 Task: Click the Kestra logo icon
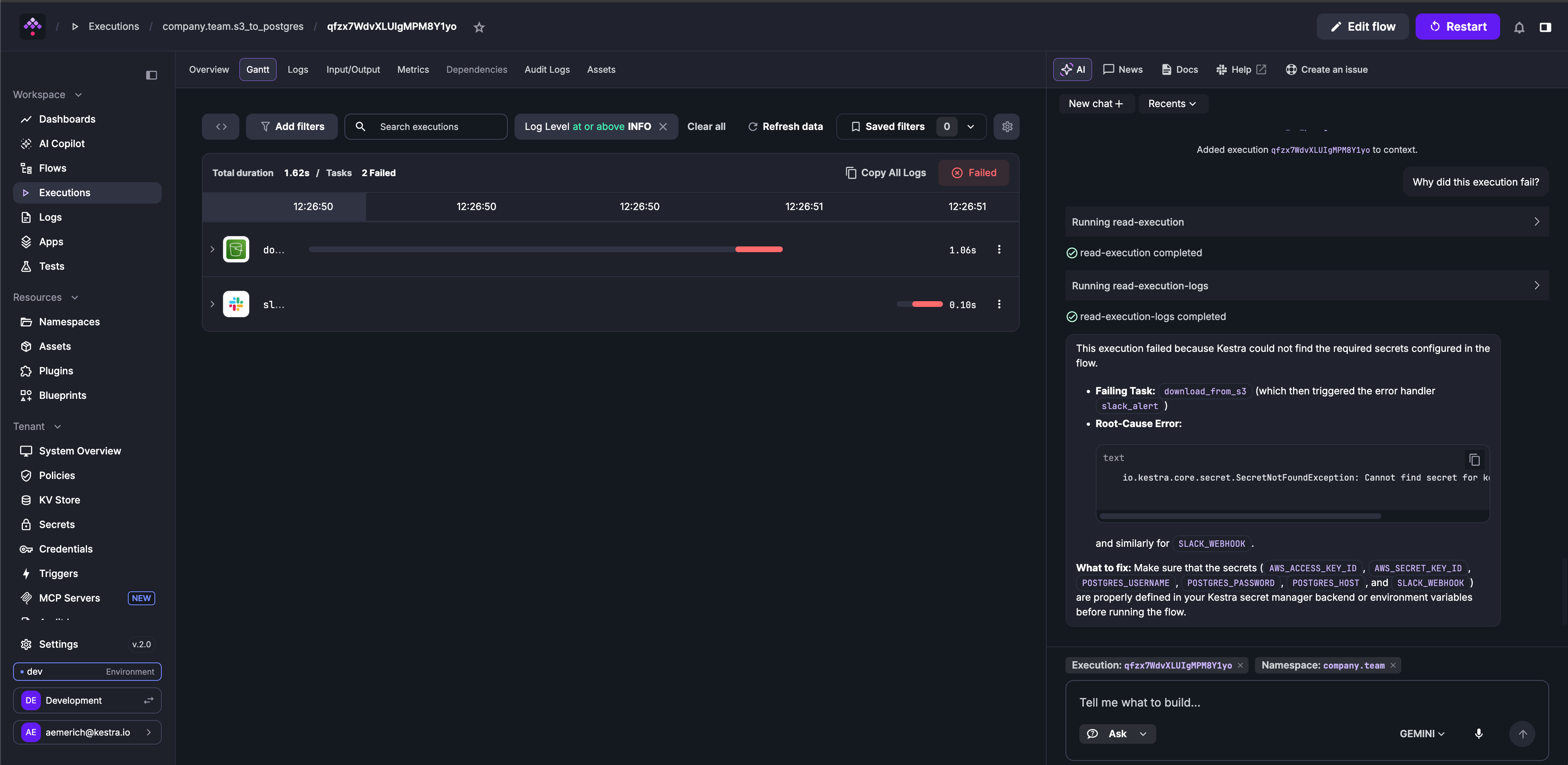(x=32, y=26)
